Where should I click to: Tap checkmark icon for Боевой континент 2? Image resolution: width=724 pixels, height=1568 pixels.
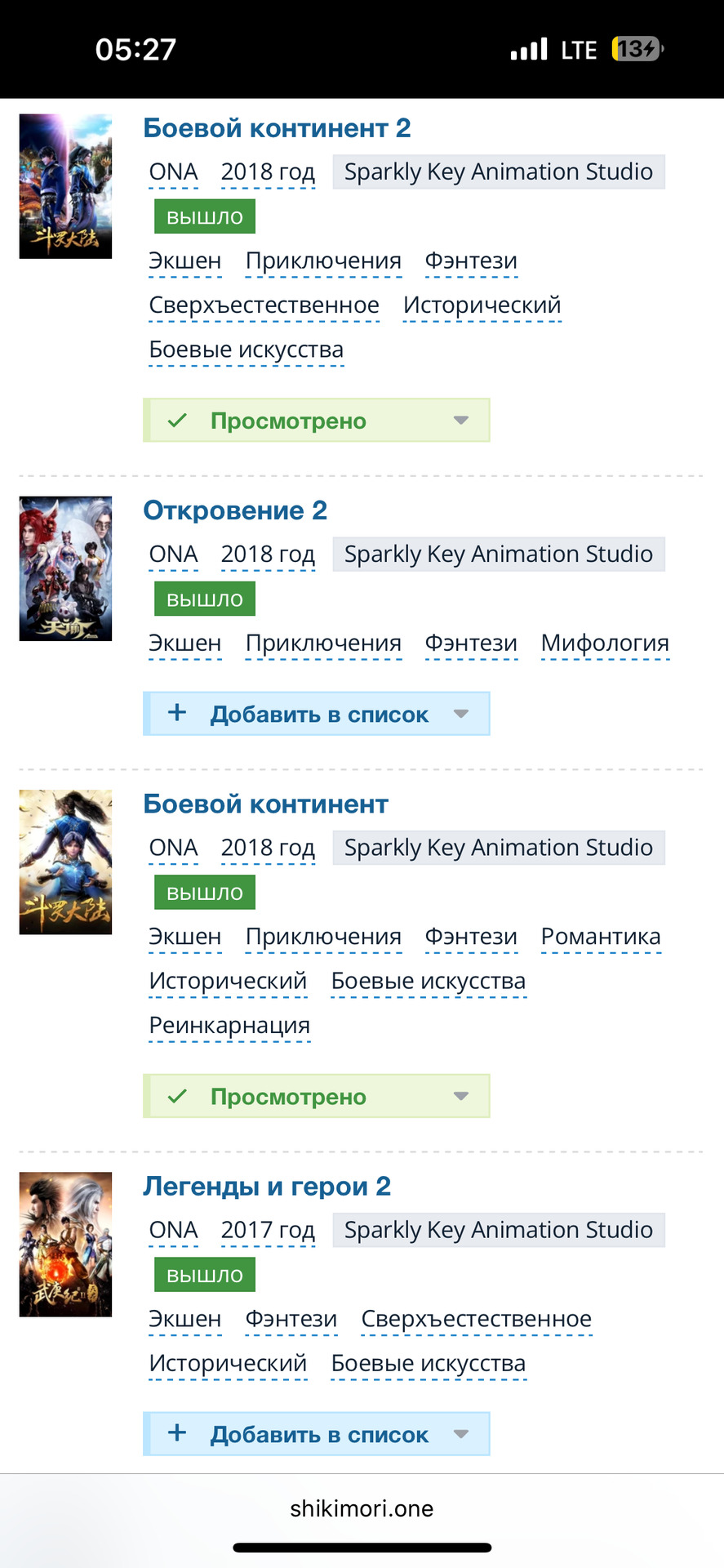click(x=177, y=421)
